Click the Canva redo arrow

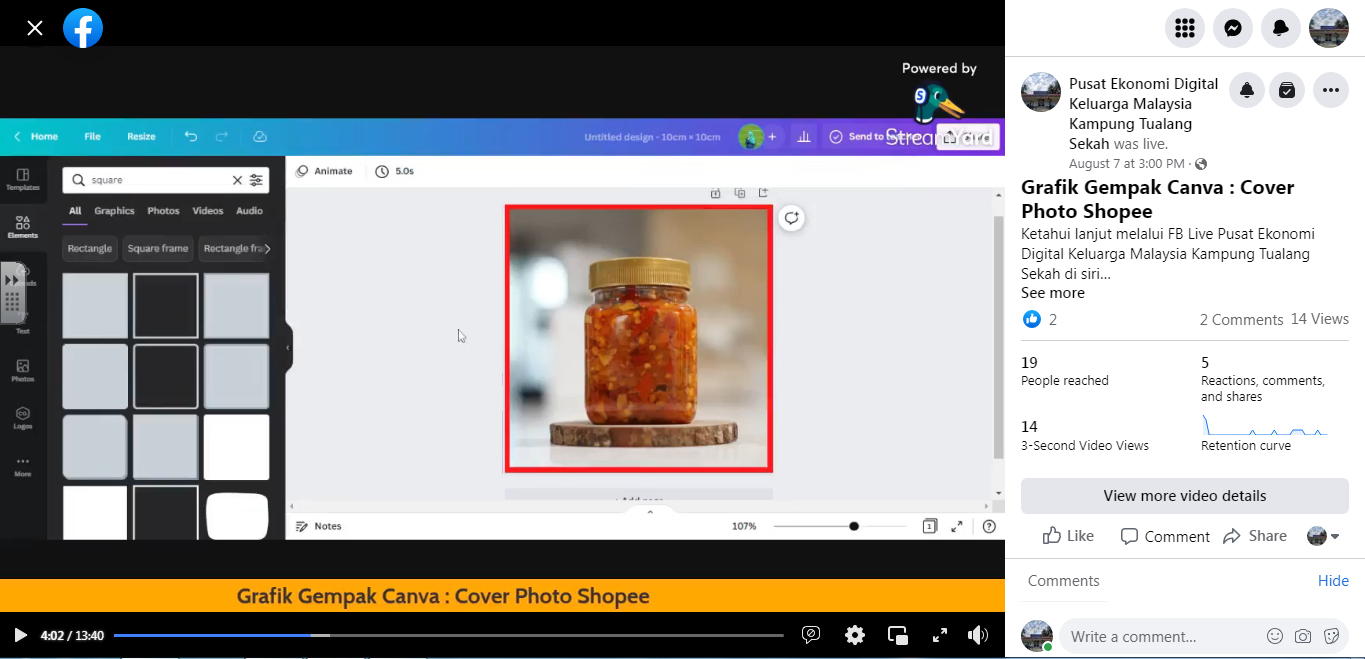click(x=222, y=136)
